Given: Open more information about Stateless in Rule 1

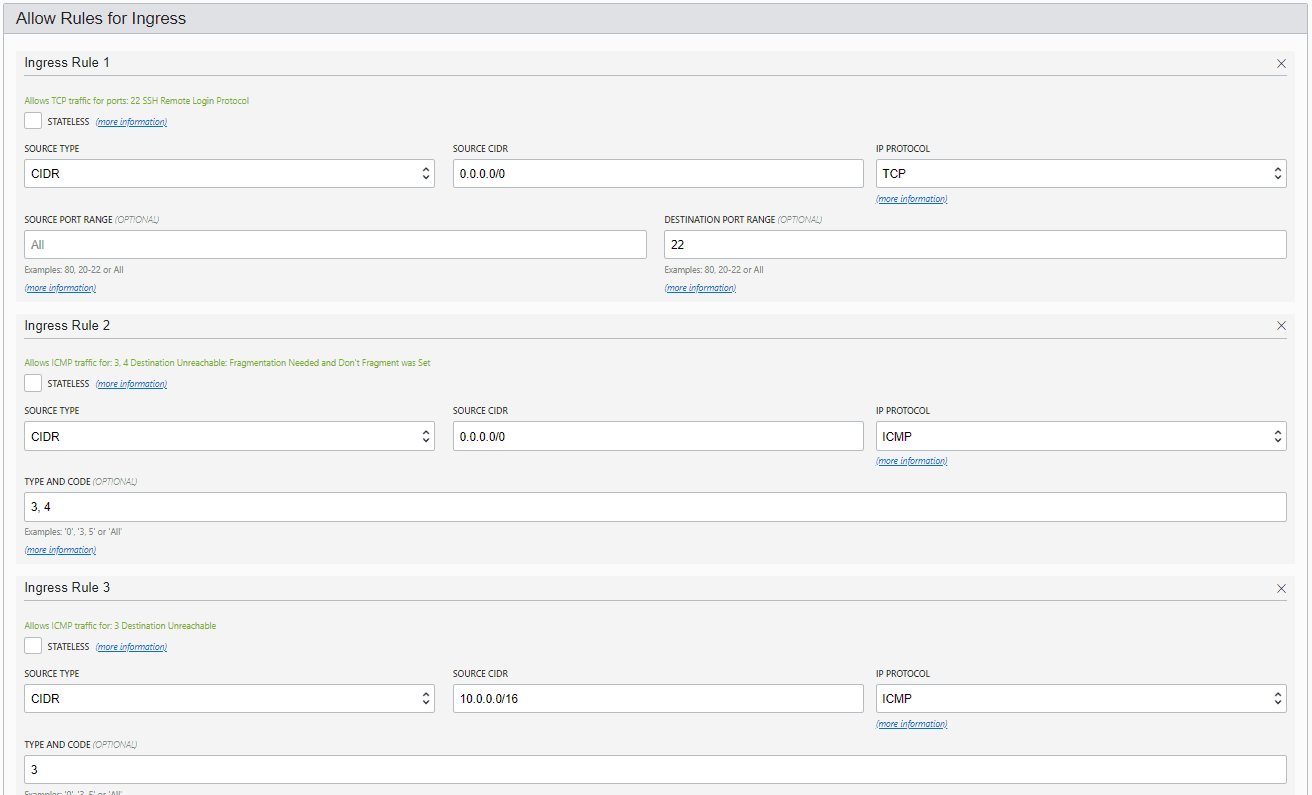Looking at the screenshot, I should 130,121.
